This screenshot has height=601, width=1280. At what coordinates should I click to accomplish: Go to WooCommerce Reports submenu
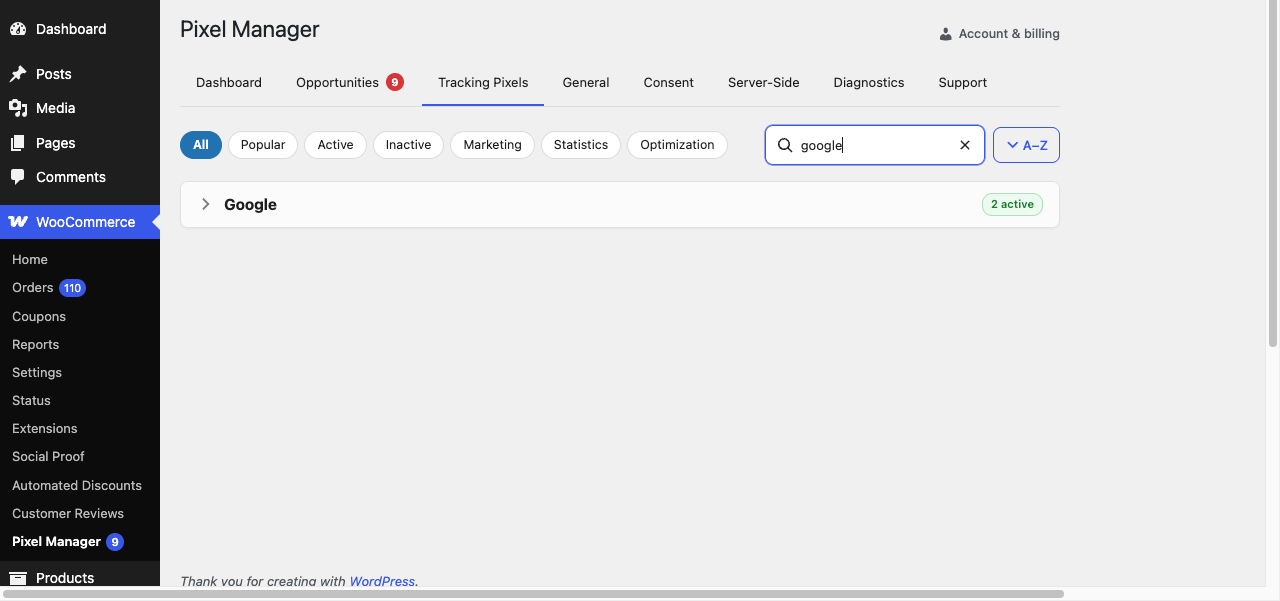pyautogui.click(x=36, y=345)
